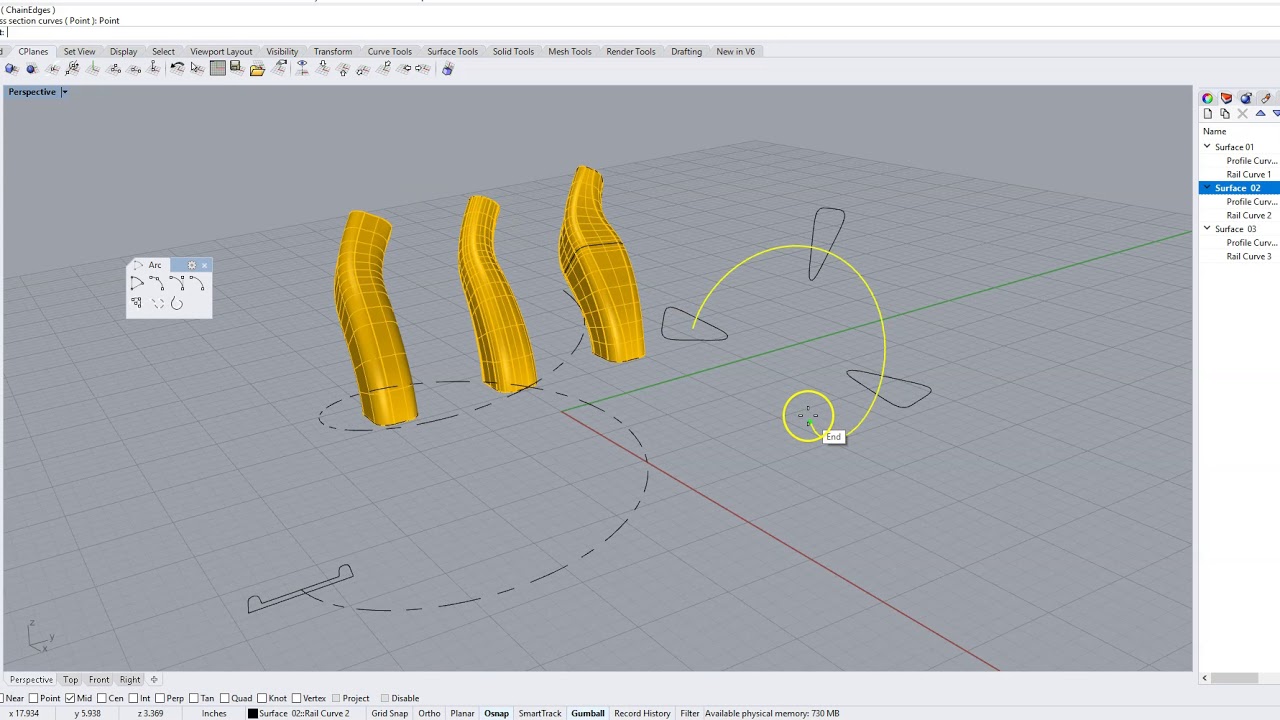The image size is (1280, 720).
Task: Toggle Planar mode in the status bar
Action: click(x=462, y=713)
